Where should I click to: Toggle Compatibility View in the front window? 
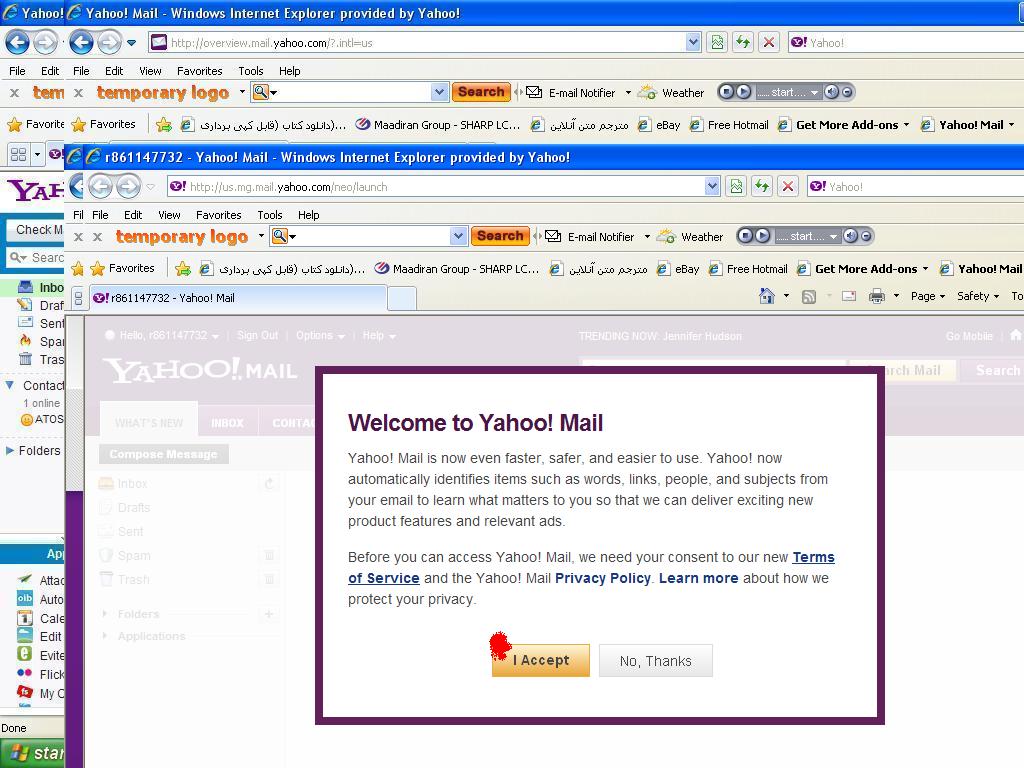(736, 187)
